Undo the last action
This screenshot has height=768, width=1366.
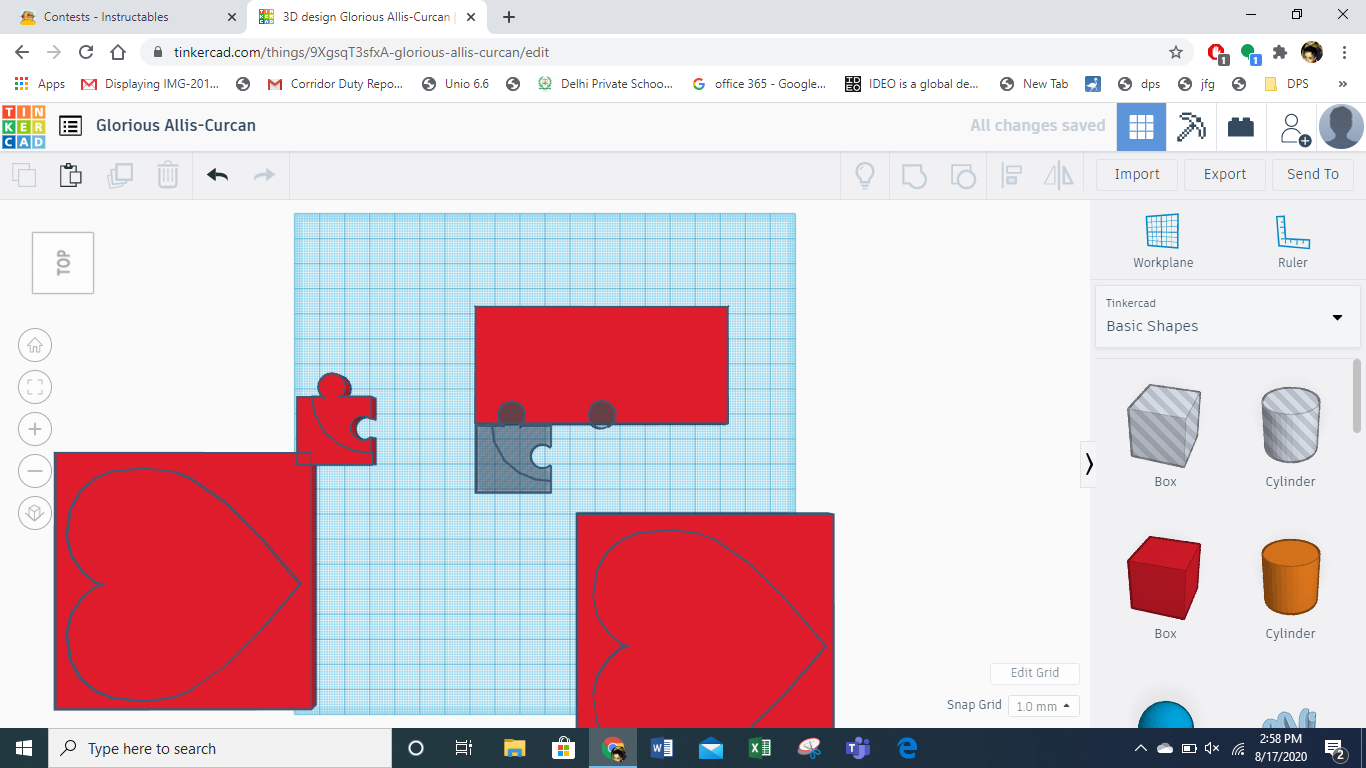click(218, 175)
